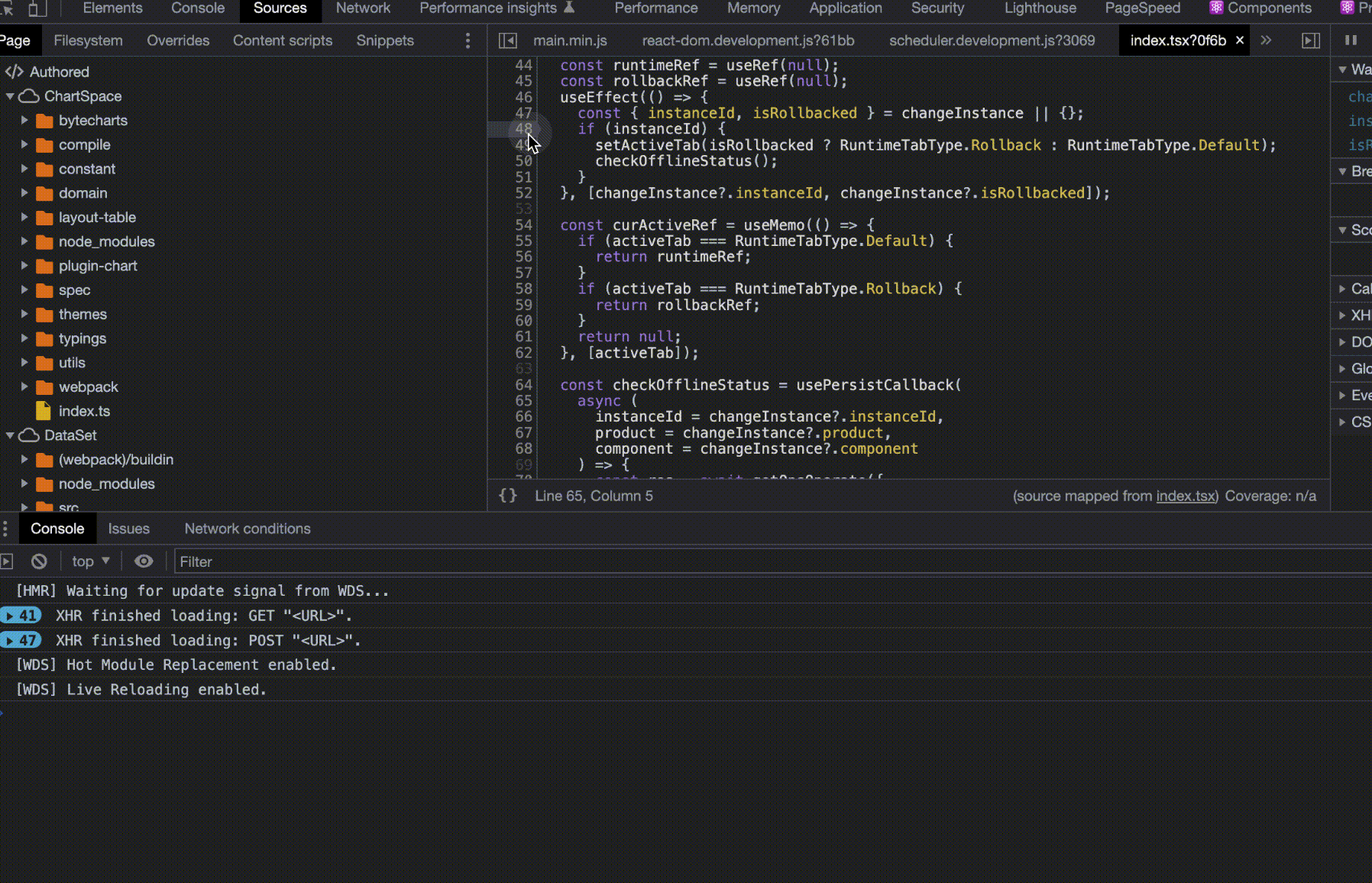Expand the spec folder
The image size is (1372, 883).
click(x=24, y=290)
